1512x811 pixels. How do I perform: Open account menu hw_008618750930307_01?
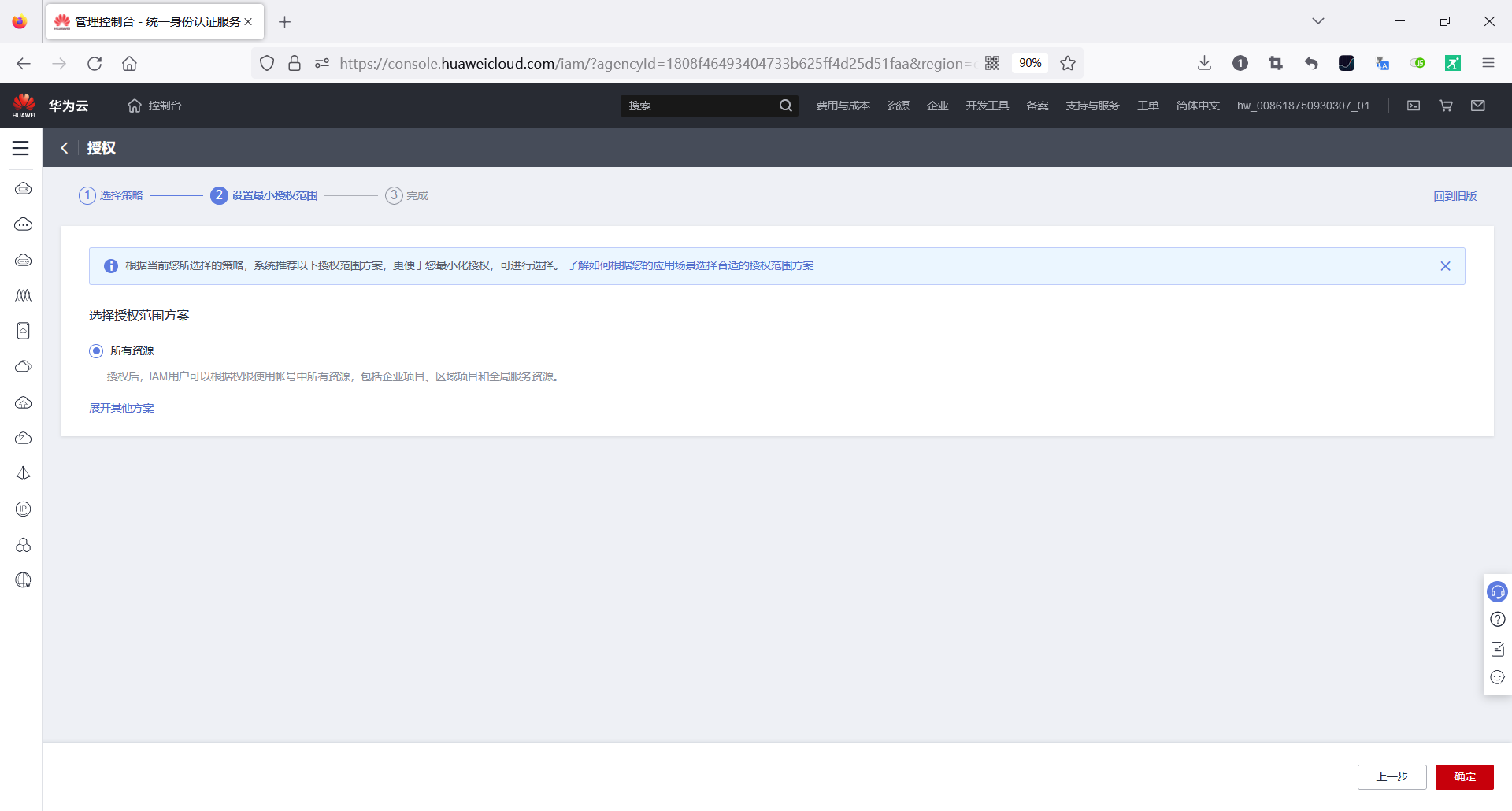coord(1303,106)
